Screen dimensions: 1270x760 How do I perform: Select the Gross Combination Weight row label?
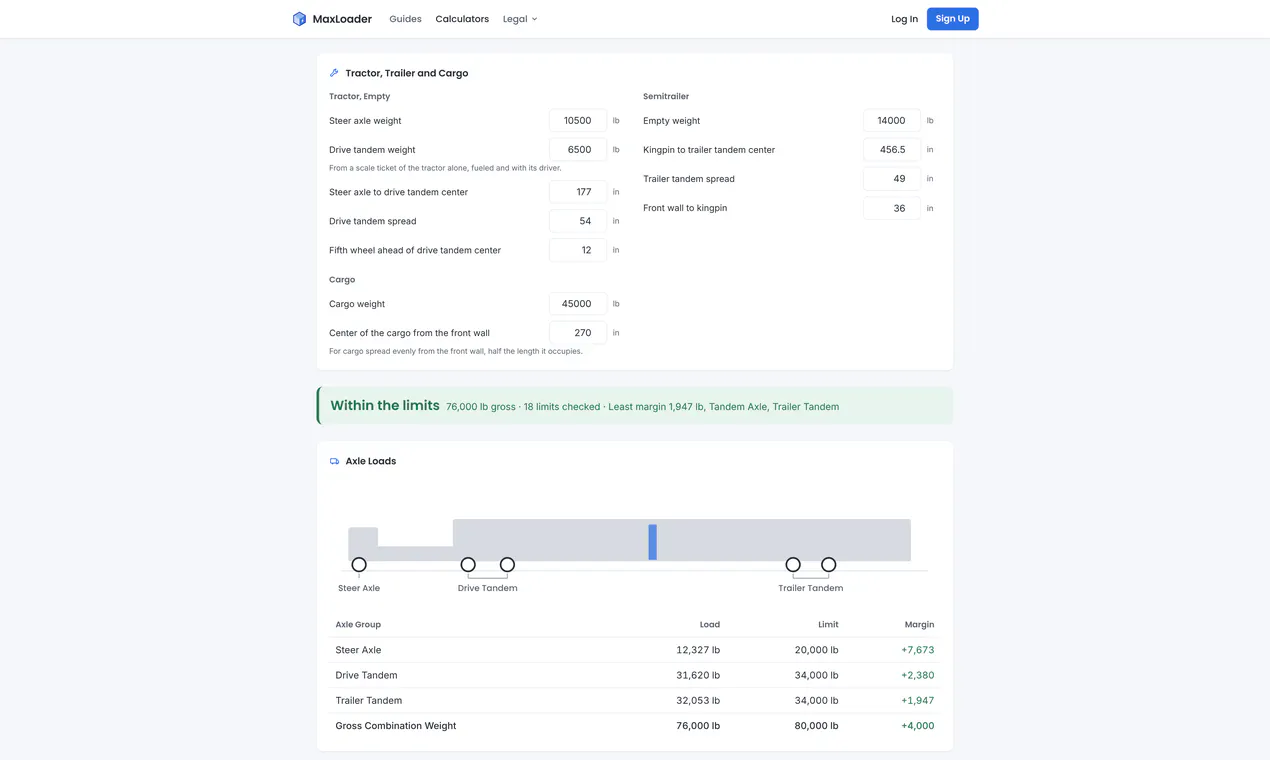(395, 726)
